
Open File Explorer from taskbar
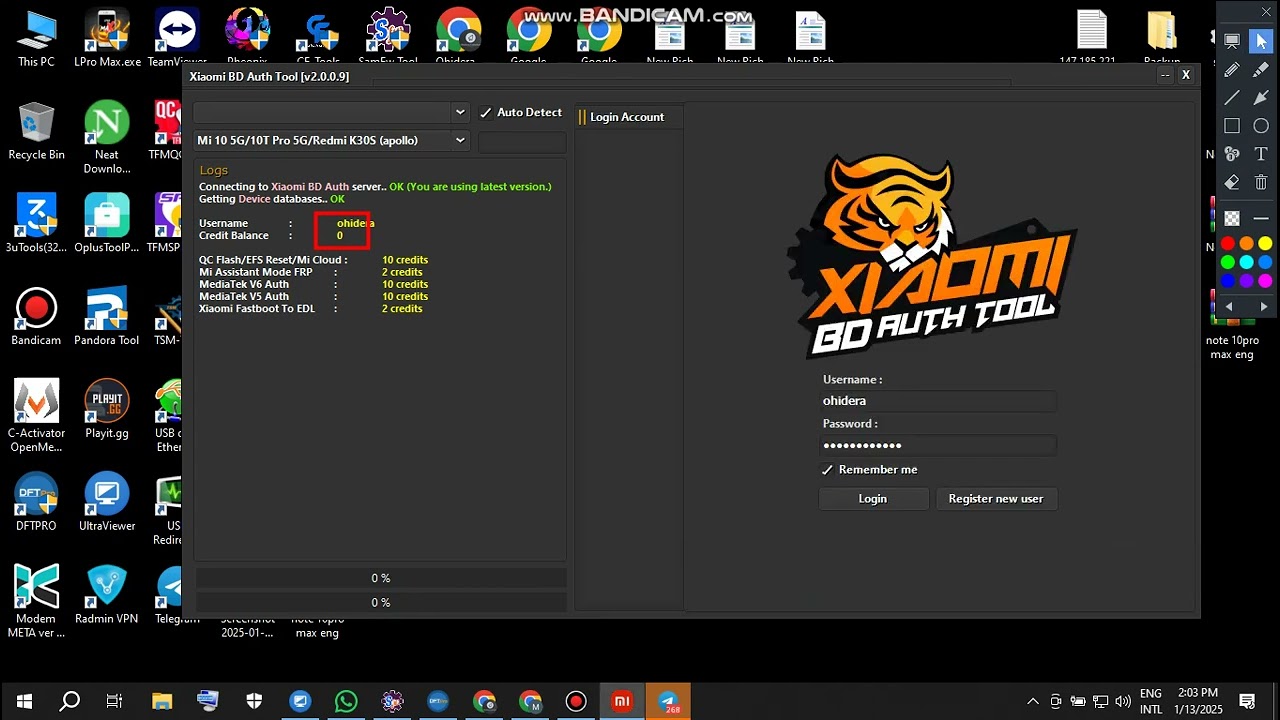pos(162,701)
